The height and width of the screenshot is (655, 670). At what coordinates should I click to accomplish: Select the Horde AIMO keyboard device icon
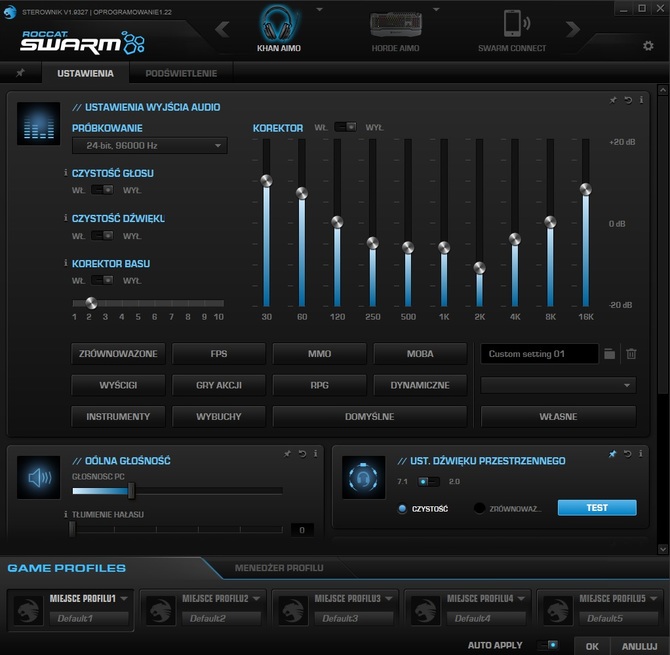click(396, 24)
